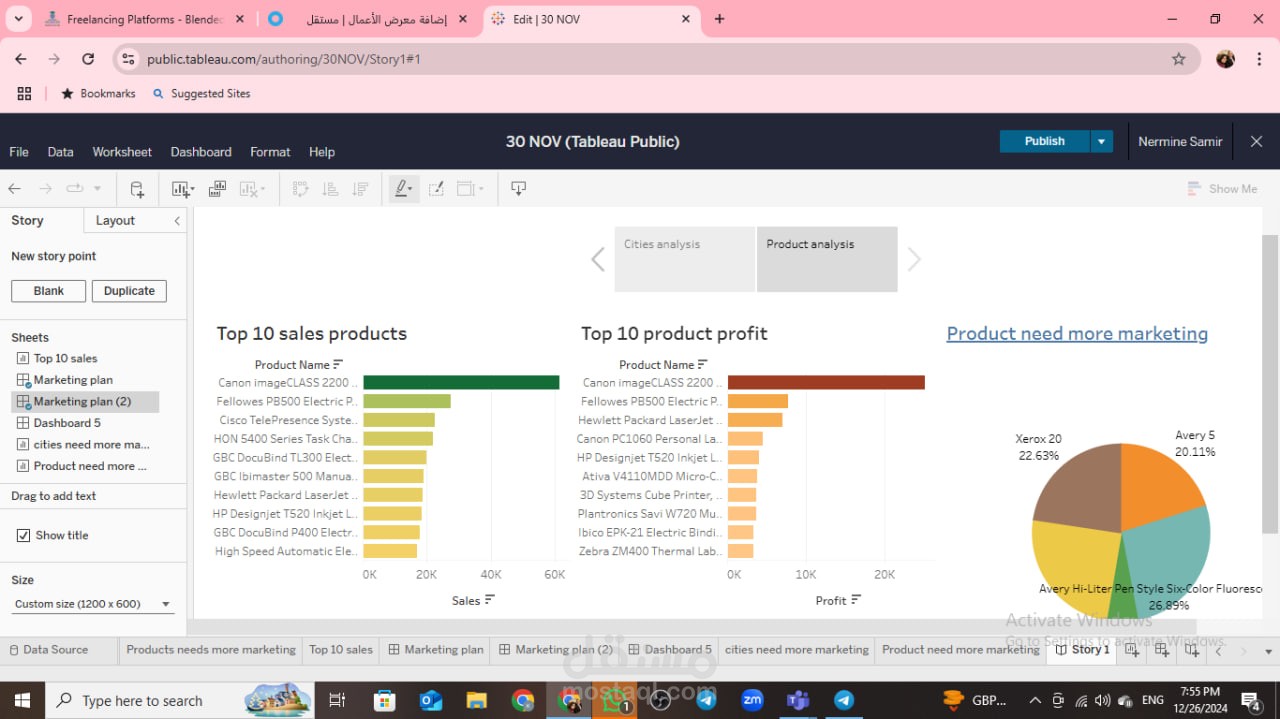Click the Download toolbar icon
Screen dimensions: 1280x719
[518, 189]
